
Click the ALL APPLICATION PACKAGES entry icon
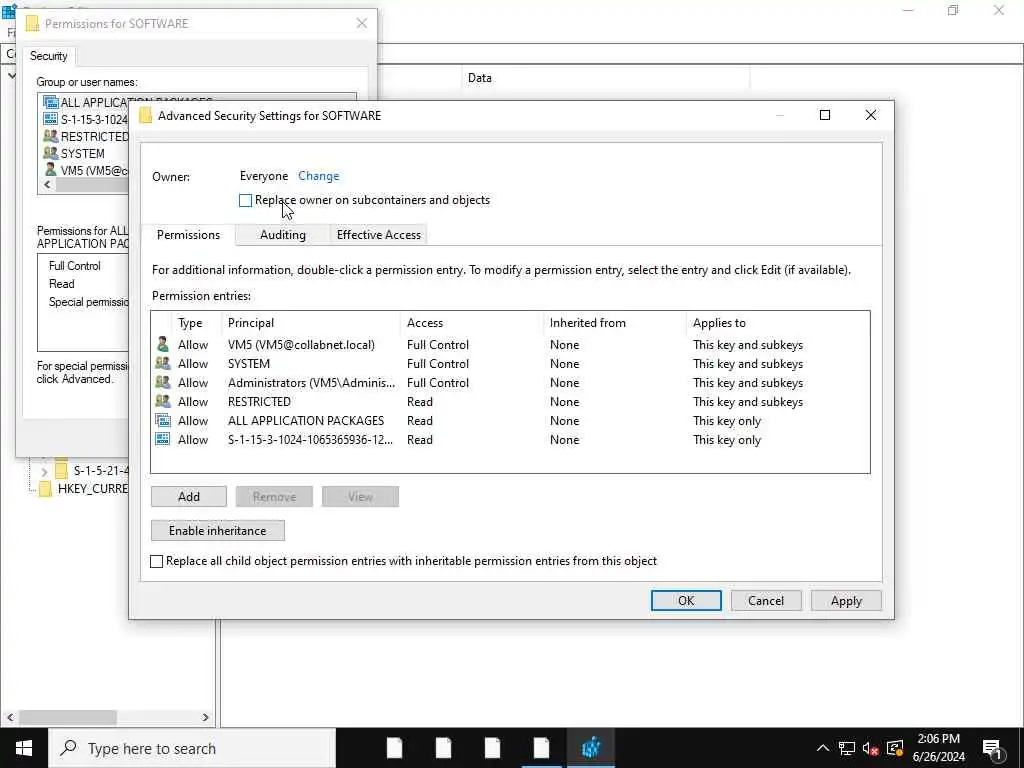pyautogui.click(x=163, y=420)
